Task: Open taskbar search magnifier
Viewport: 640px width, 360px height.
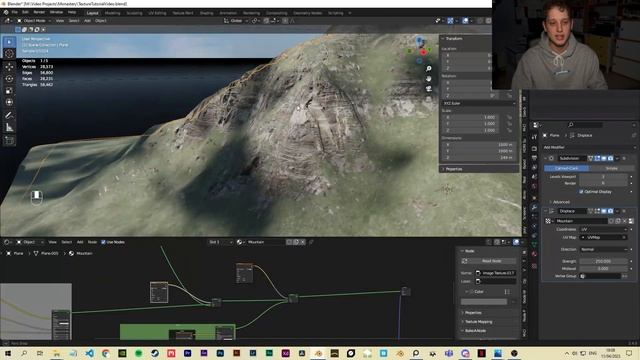Action: click(24, 353)
